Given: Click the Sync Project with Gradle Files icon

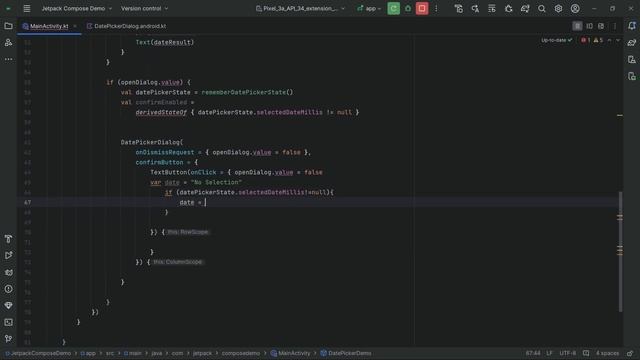Looking at the screenshot, I should click(525, 8).
